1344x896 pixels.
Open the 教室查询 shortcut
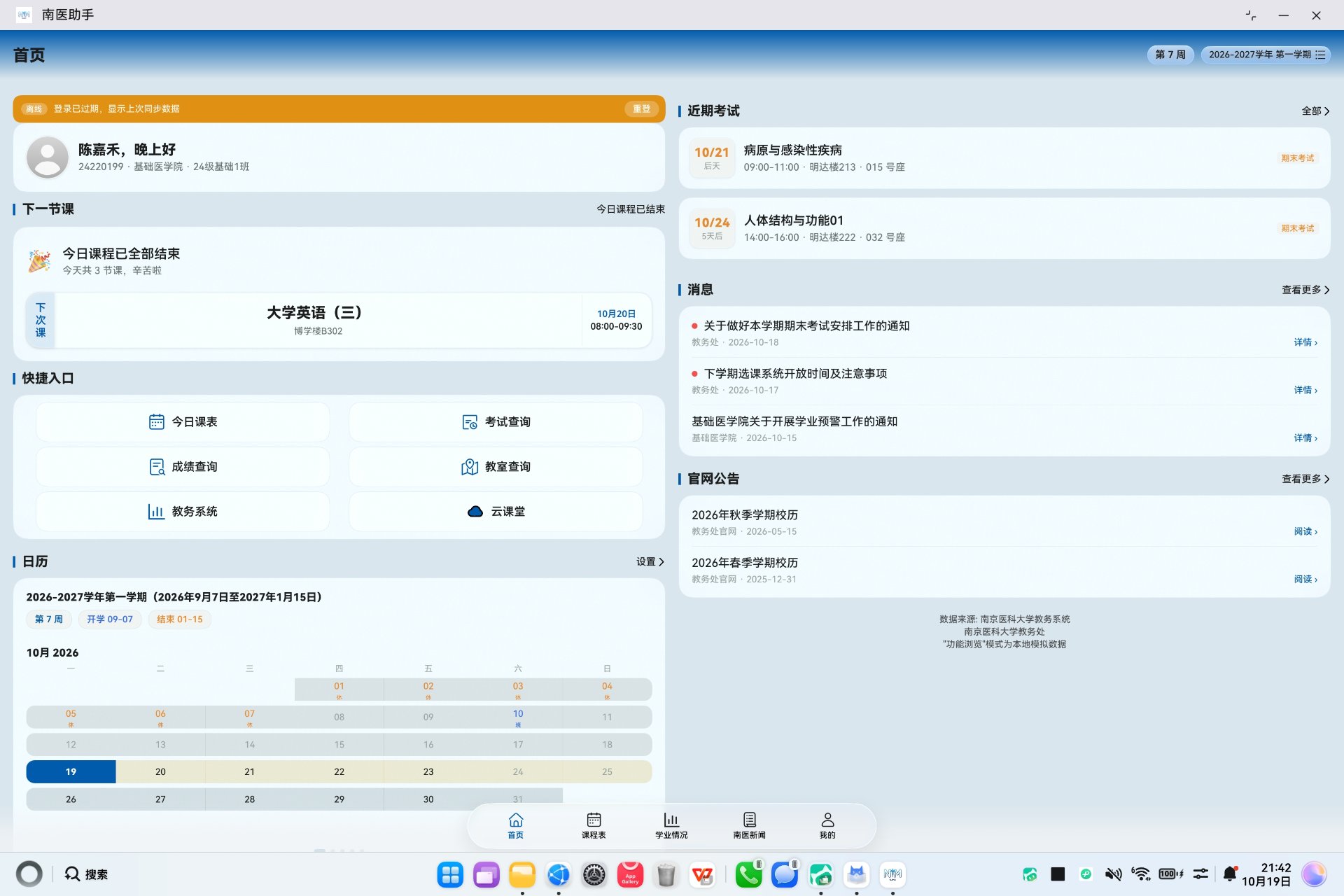point(496,467)
